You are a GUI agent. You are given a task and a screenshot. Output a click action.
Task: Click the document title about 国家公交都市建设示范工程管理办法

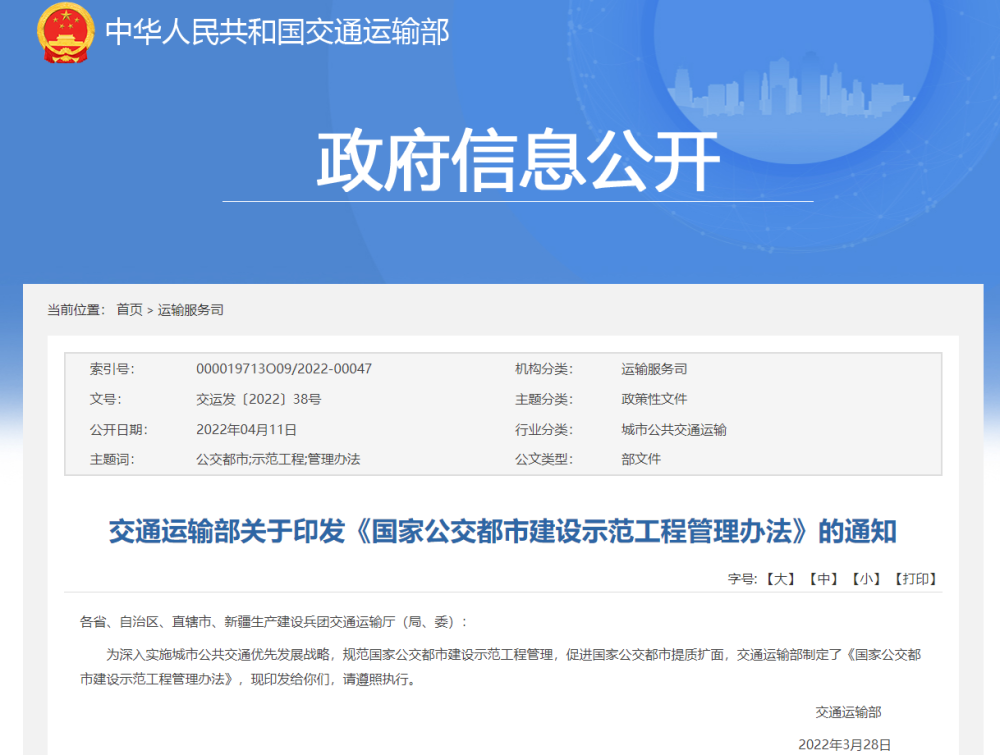[x=502, y=531]
